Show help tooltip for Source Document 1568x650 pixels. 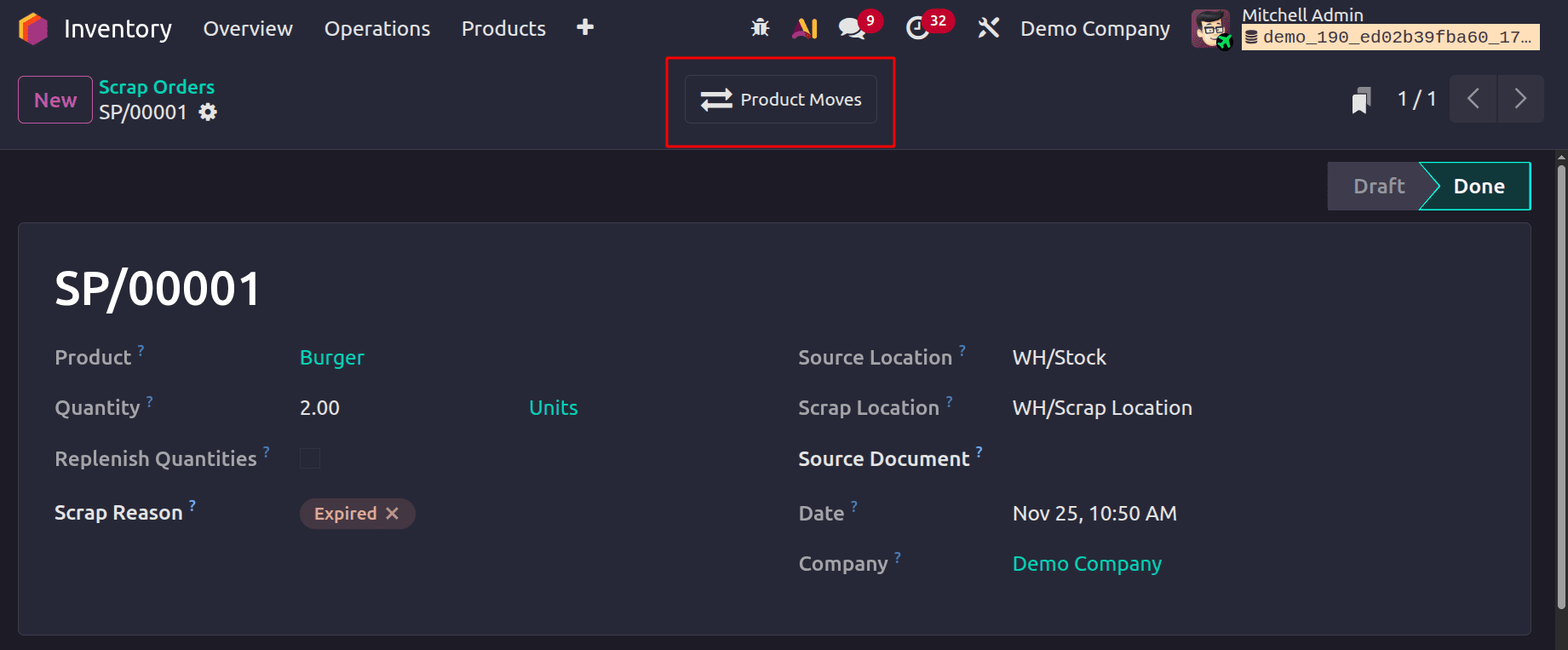click(x=979, y=452)
